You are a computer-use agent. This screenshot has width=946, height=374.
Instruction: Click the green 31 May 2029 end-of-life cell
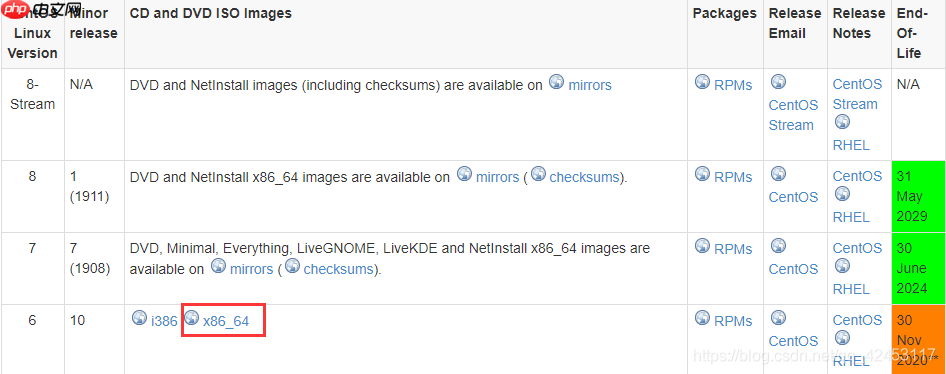pos(918,196)
